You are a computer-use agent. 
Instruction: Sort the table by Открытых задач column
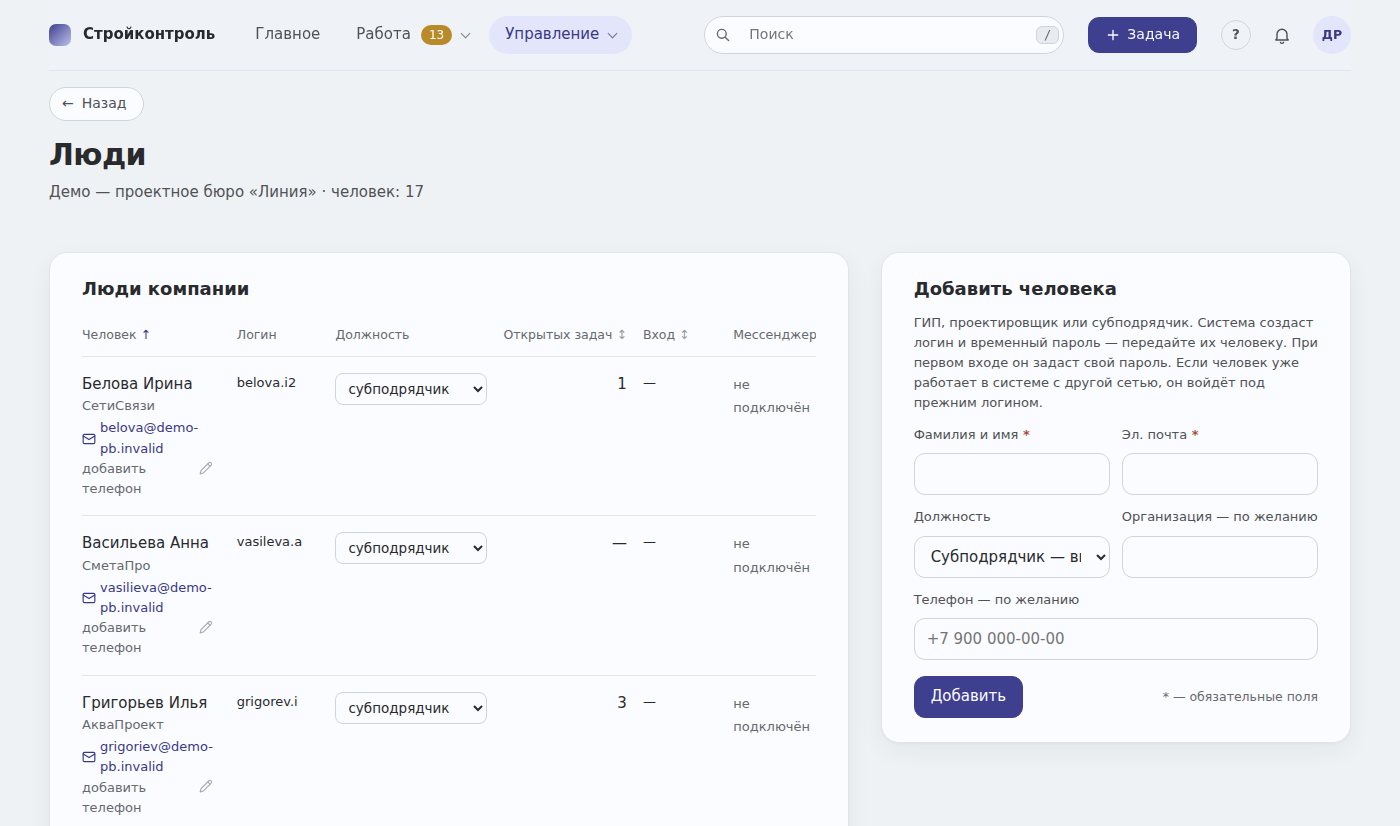[564, 335]
